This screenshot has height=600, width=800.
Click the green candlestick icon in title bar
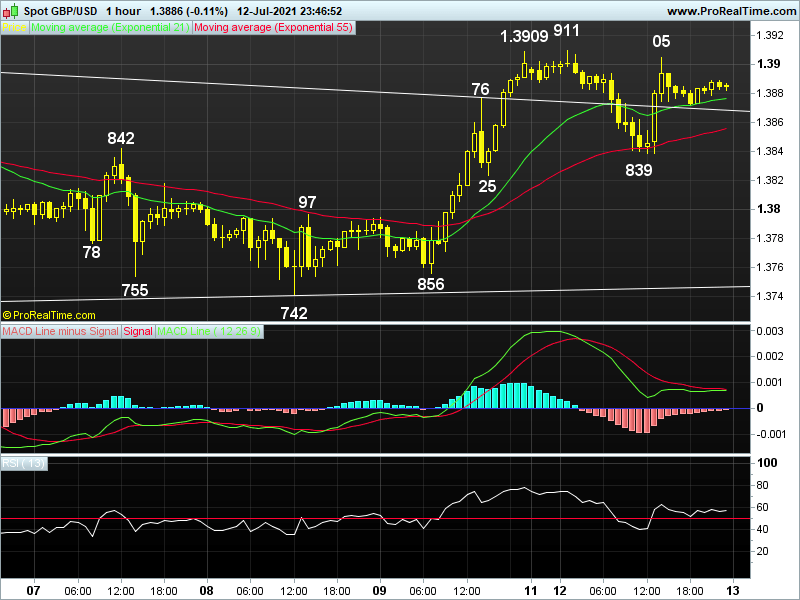tap(13, 9)
